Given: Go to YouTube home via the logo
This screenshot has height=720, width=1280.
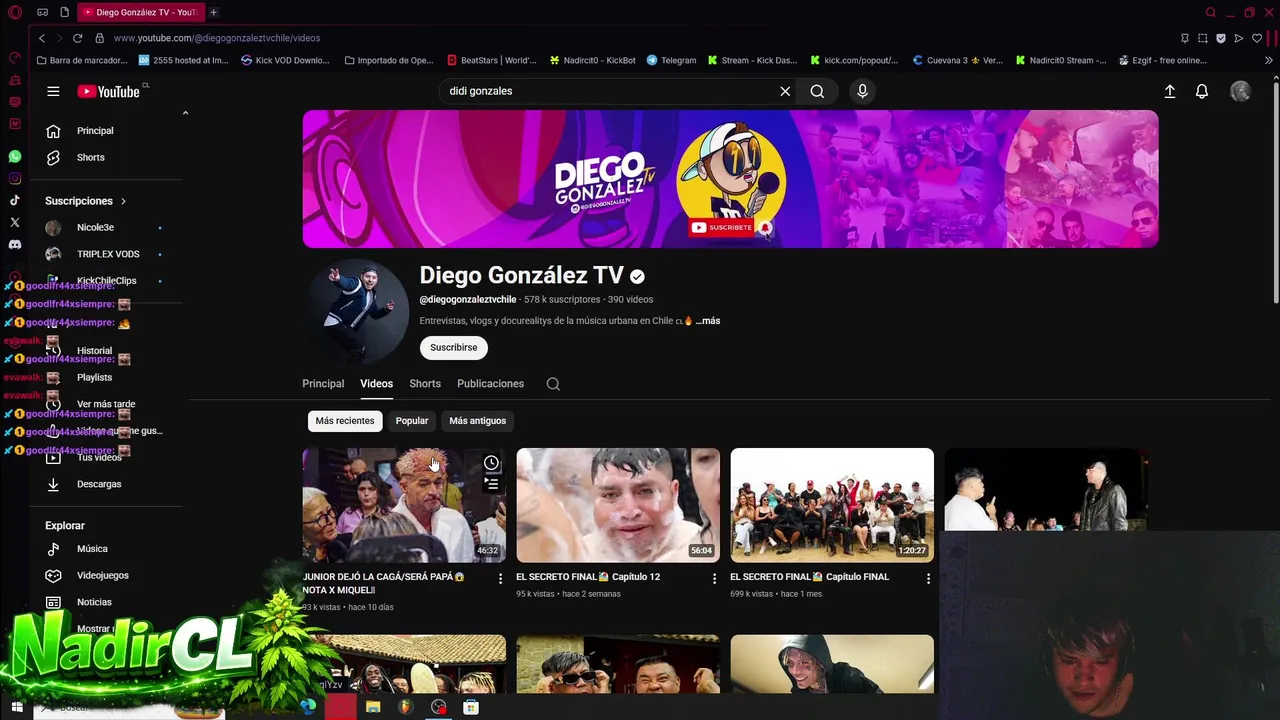Looking at the screenshot, I should click(108, 91).
